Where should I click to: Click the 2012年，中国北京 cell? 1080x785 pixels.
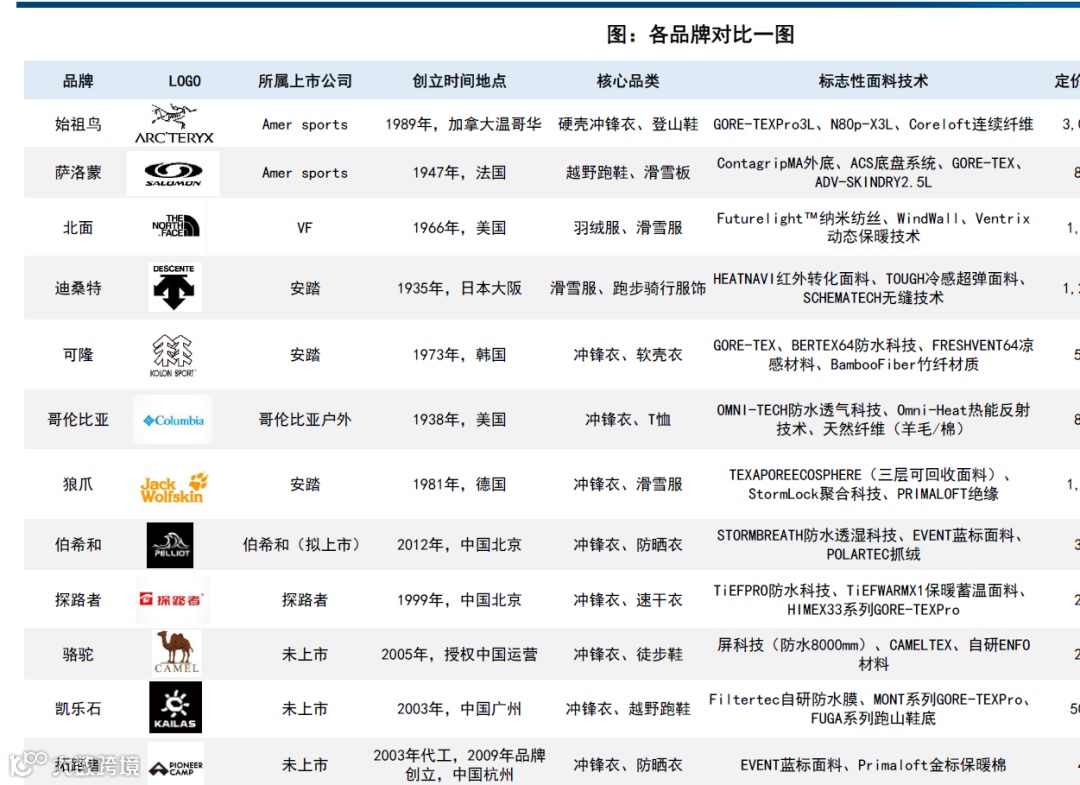click(x=459, y=545)
